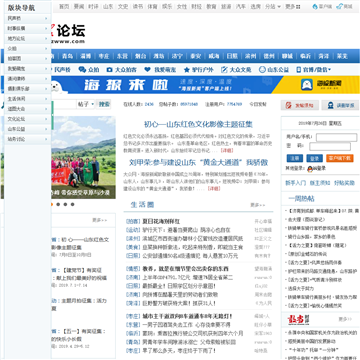Image resolution: width=360 pixels, height=360 pixels.
Task: Open 财经 in the top menu
Action: pyautogui.click(x=196, y=6)
